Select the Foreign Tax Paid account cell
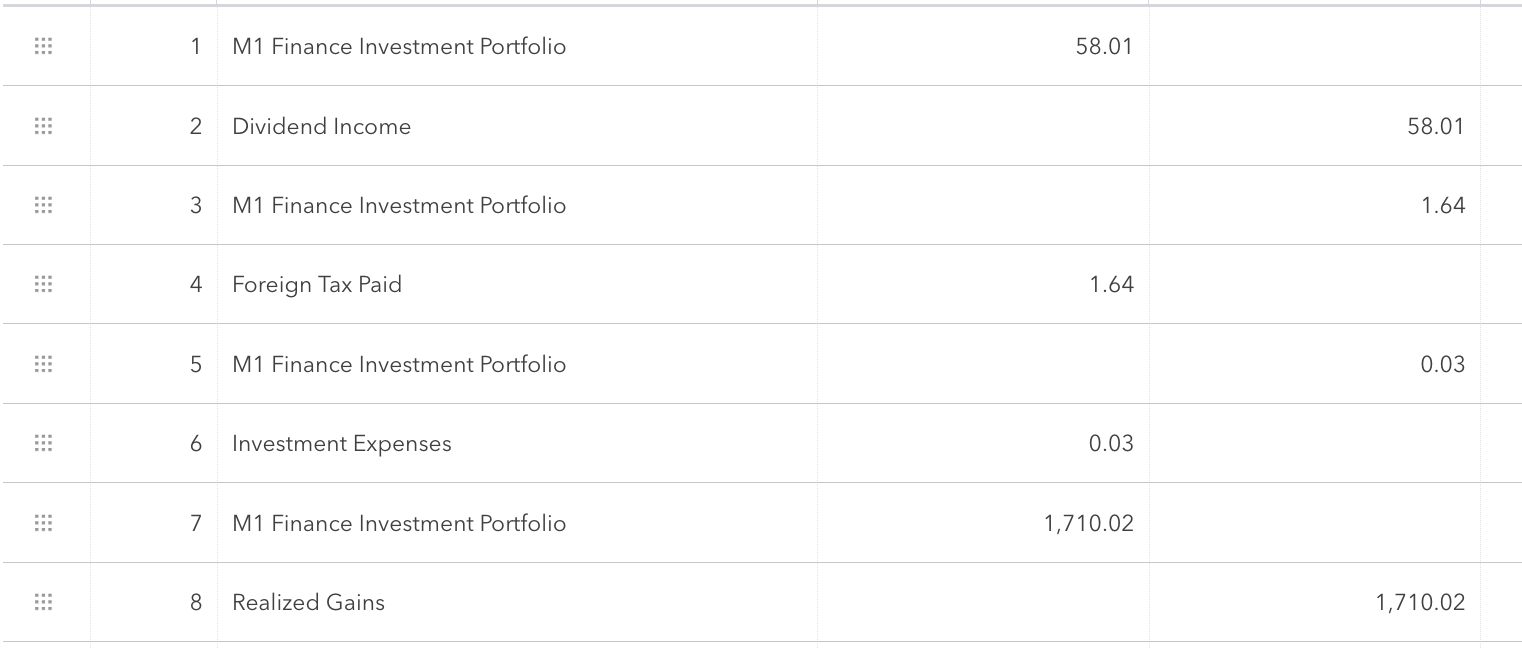This screenshot has height=648, width=1522. click(317, 284)
